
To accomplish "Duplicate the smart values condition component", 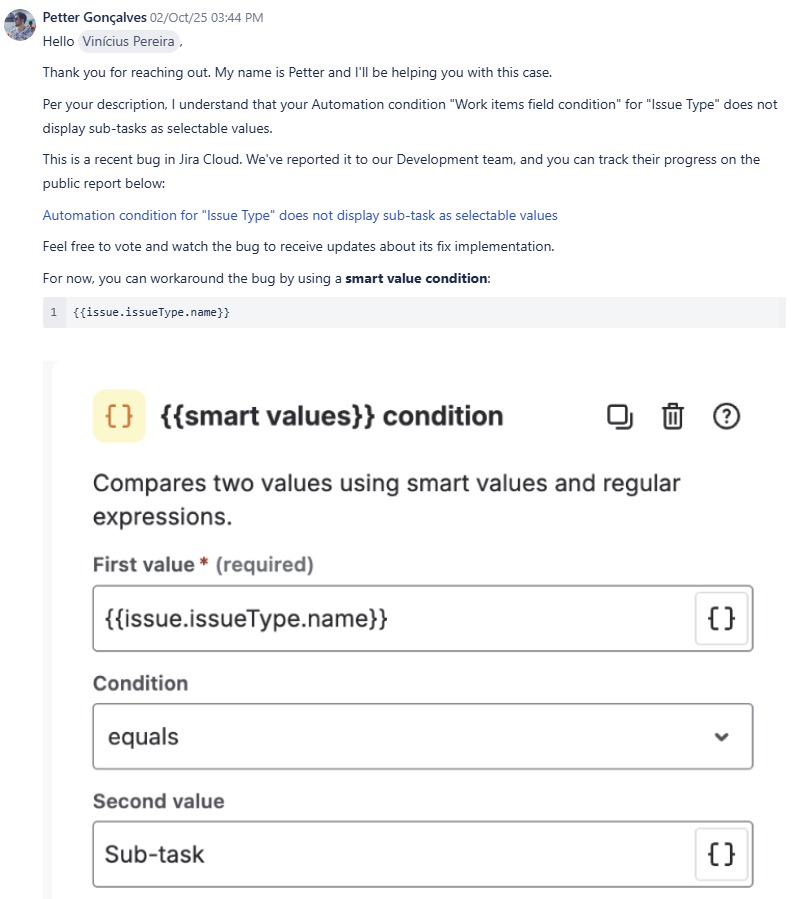I will pos(620,416).
